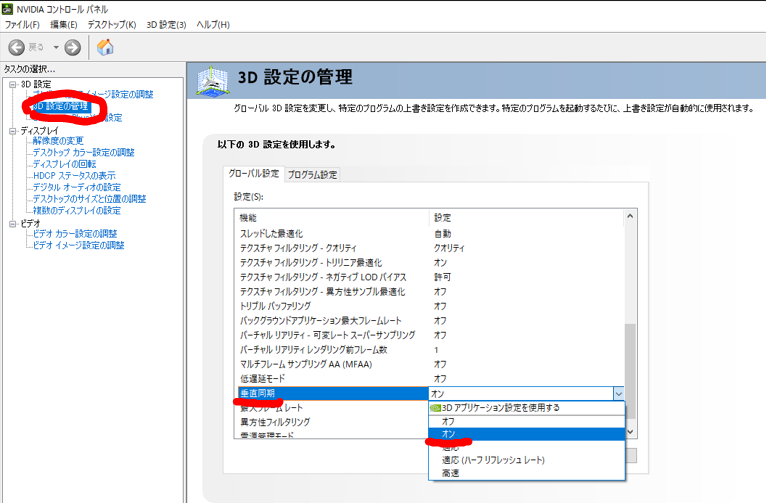Open the Home icon in toolbar
The width and height of the screenshot is (766, 503).
(105, 47)
